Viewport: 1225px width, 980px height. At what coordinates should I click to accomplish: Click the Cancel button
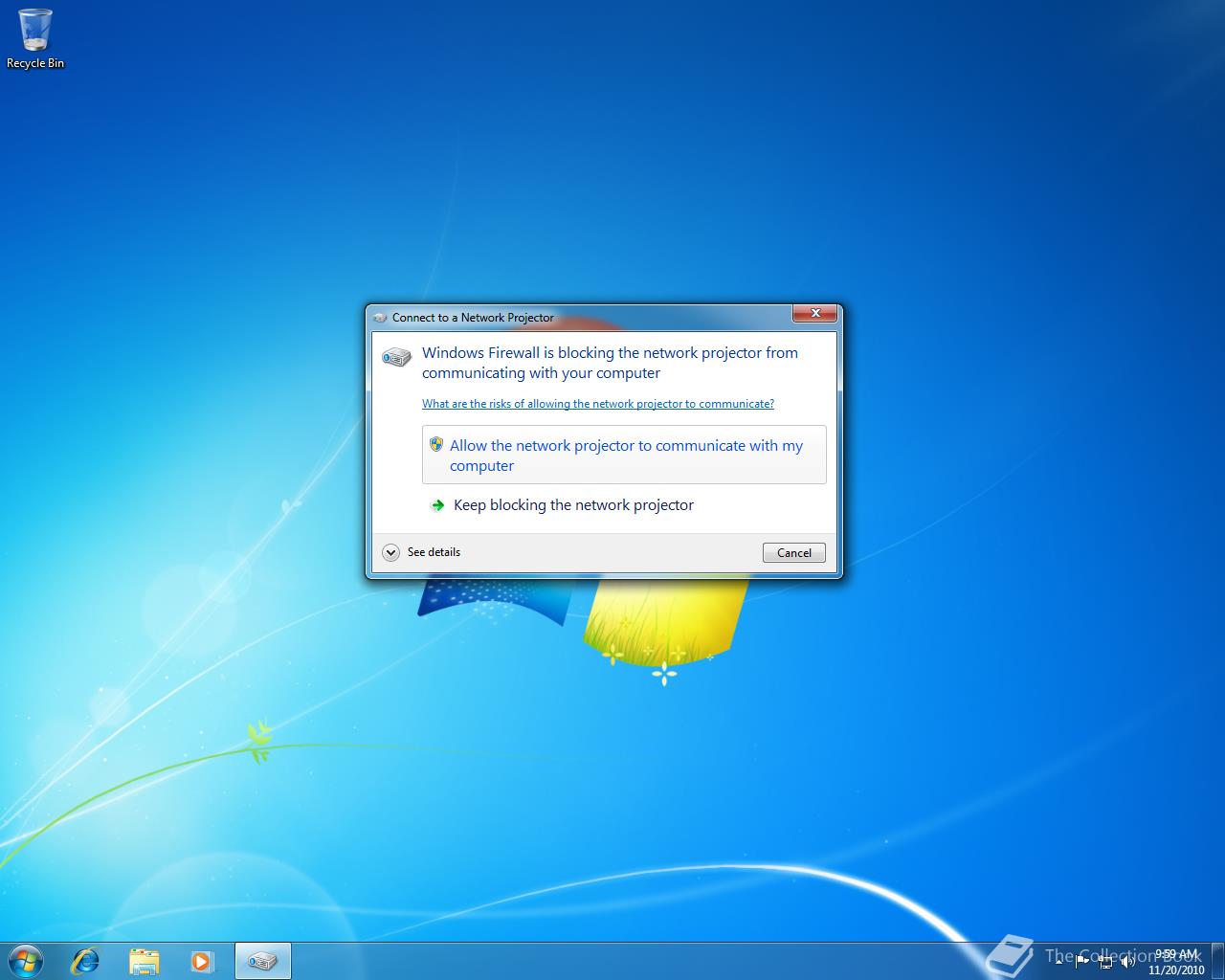click(794, 553)
